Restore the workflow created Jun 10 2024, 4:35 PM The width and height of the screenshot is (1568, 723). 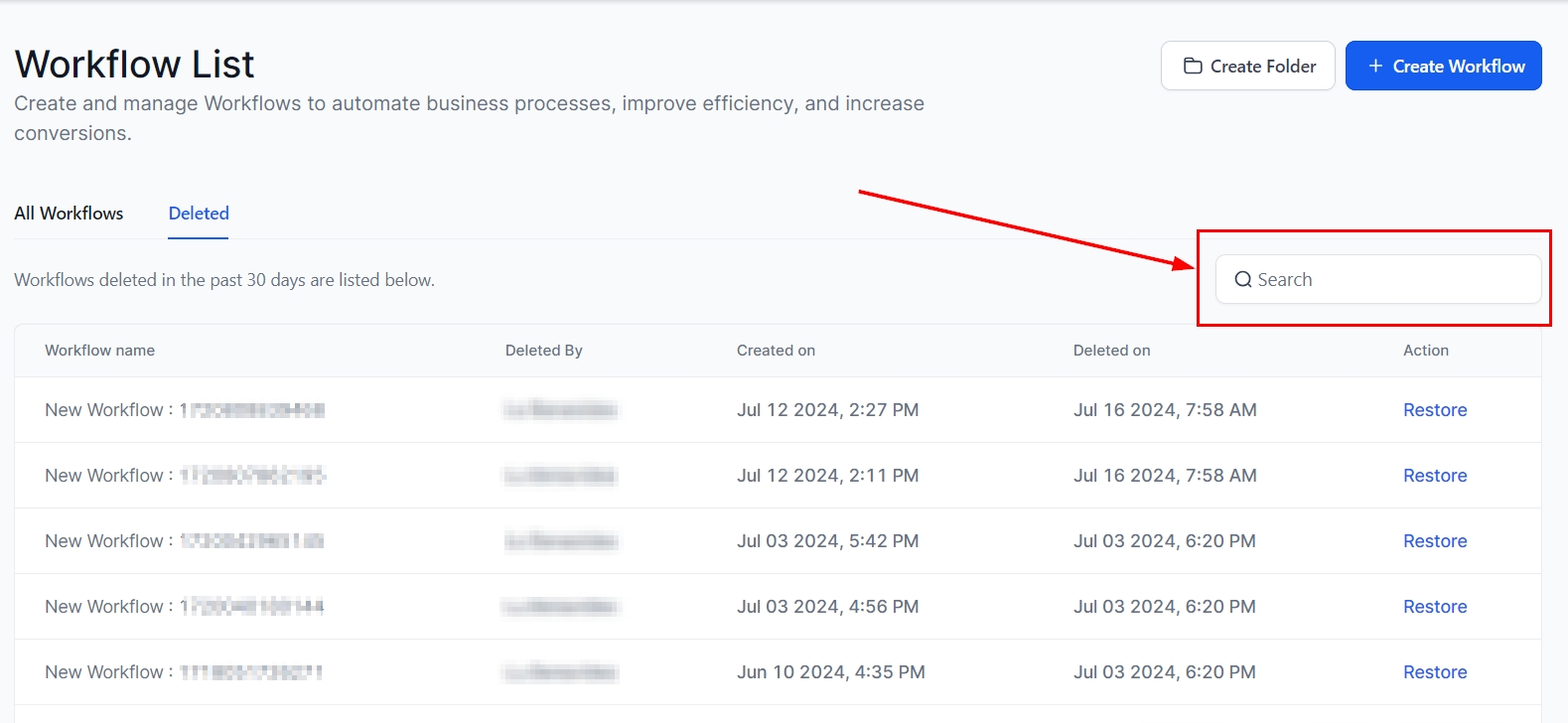pyautogui.click(x=1434, y=672)
